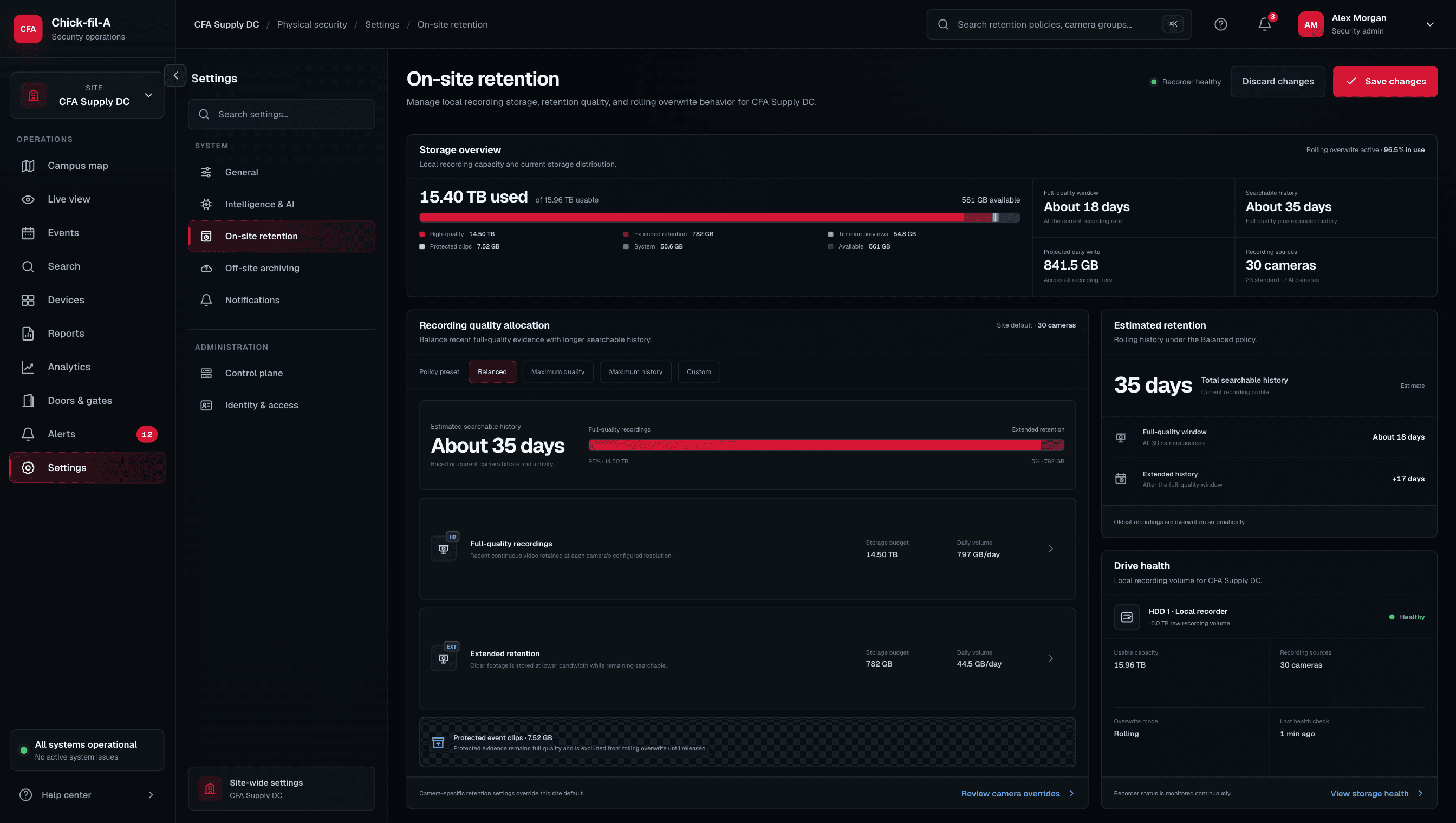Expand the Alex Morgan account menu chevron
This screenshot has width=1456, height=823.
pos(1430,24)
